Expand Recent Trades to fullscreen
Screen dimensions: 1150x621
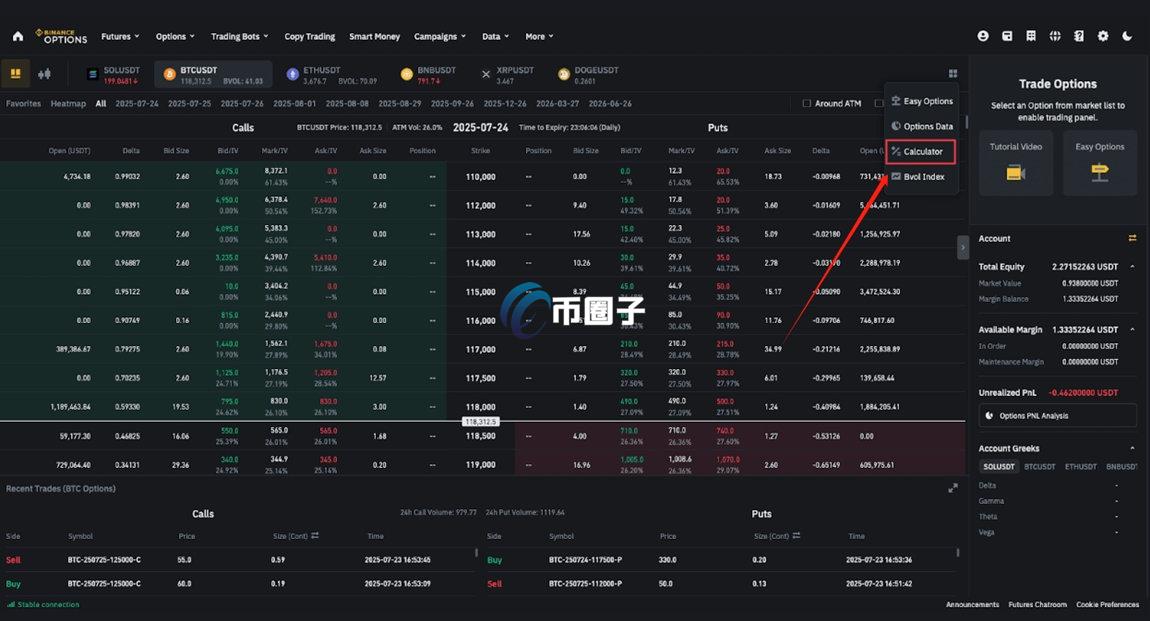(953, 488)
